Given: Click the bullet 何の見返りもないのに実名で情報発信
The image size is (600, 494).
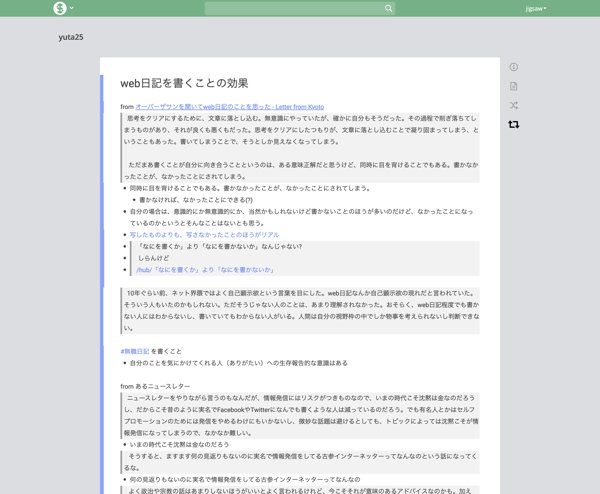Looking at the screenshot, I should click(x=245, y=479).
